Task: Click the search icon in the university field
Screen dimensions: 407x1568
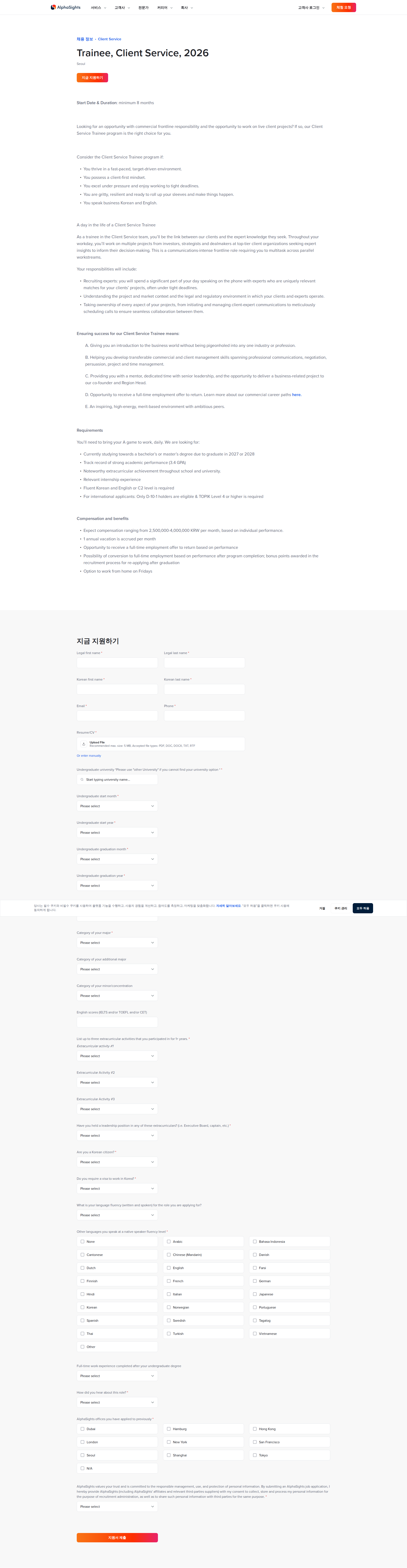Action: coord(82,780)
